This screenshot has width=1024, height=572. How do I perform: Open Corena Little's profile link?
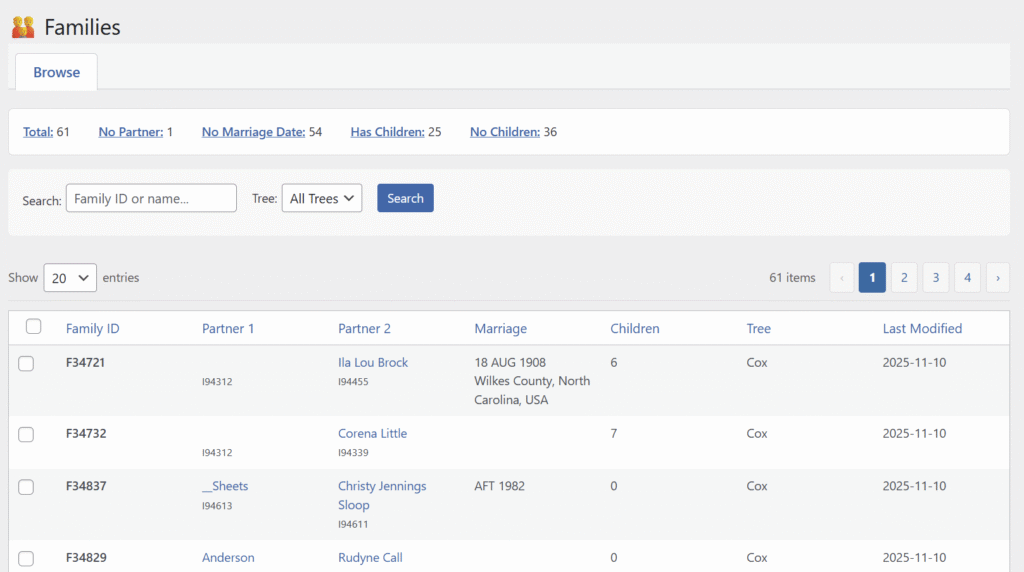372,433
